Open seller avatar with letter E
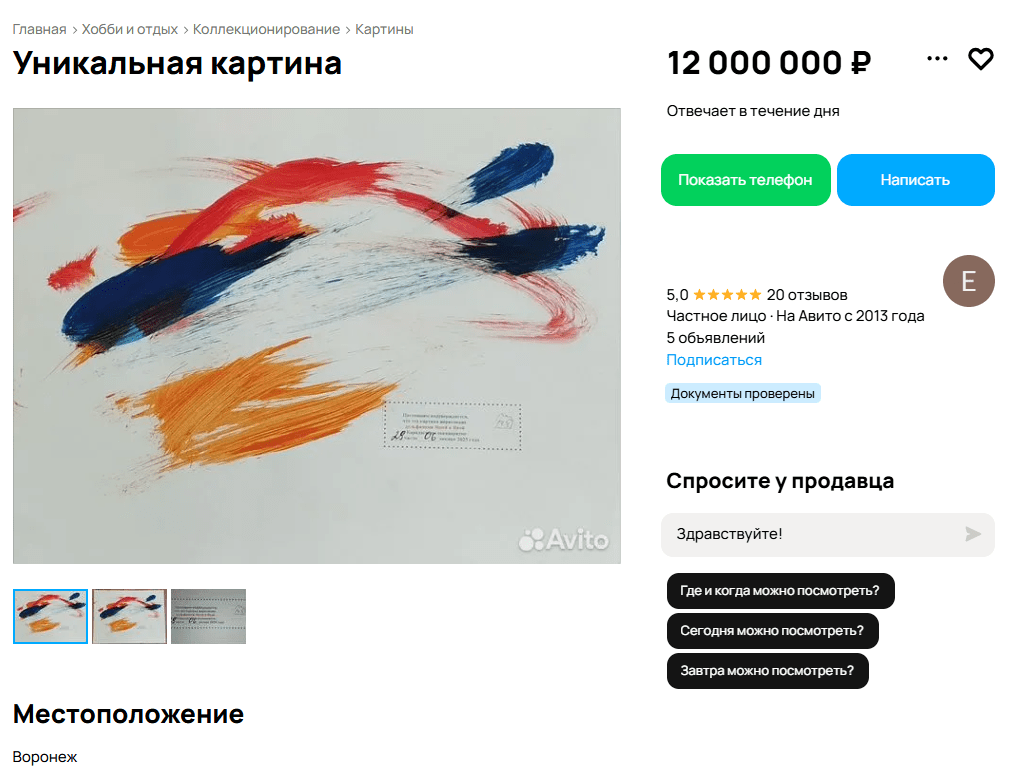The height and width of the screenshot is (768, 1030). pyautogui.click(x=969, y=281)
